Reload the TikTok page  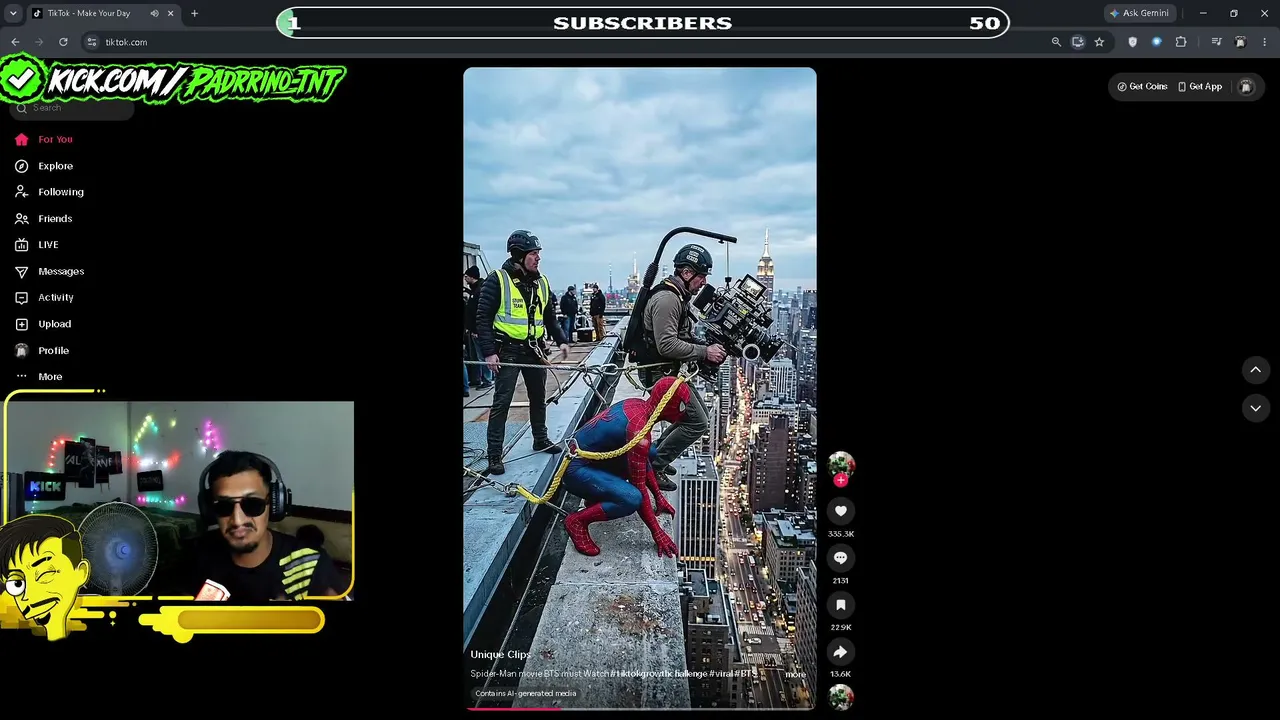(63, 42)
